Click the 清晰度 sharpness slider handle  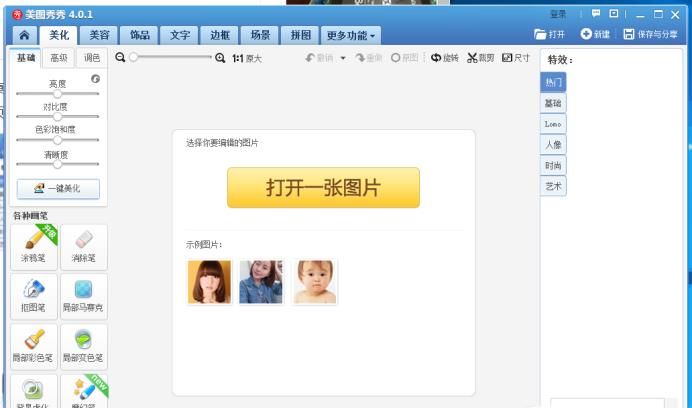pos(57,164)
